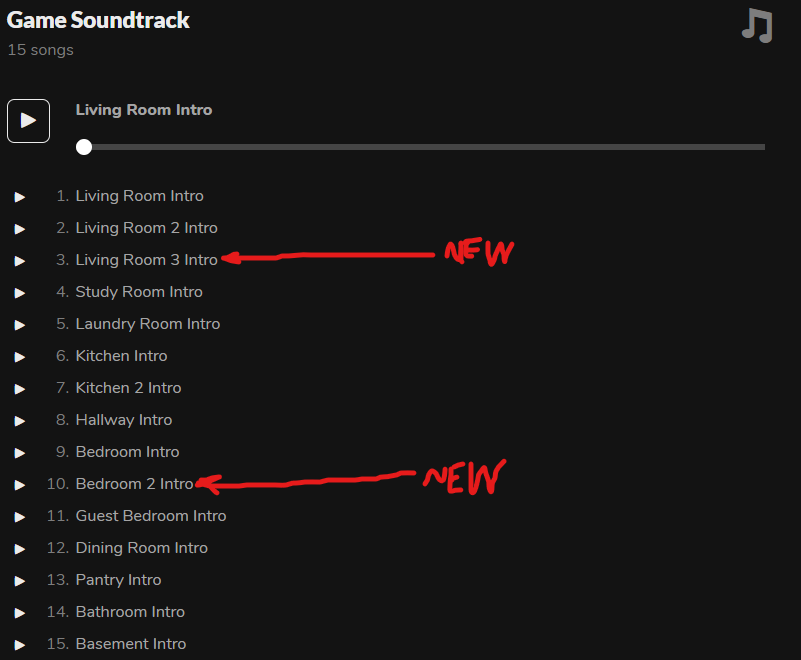Click the music note icon
801x660 pixels.
point(757,25)
